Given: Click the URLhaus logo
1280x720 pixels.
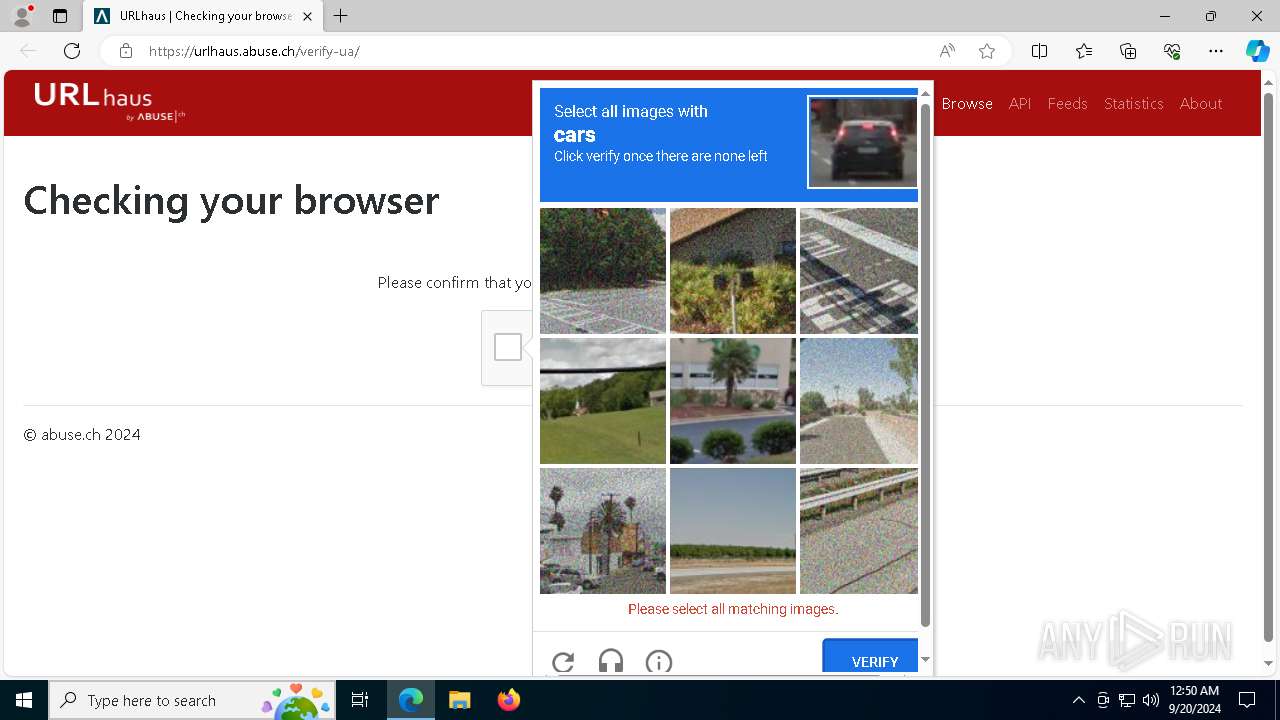Looking at the screenshot, I should 109,102.
